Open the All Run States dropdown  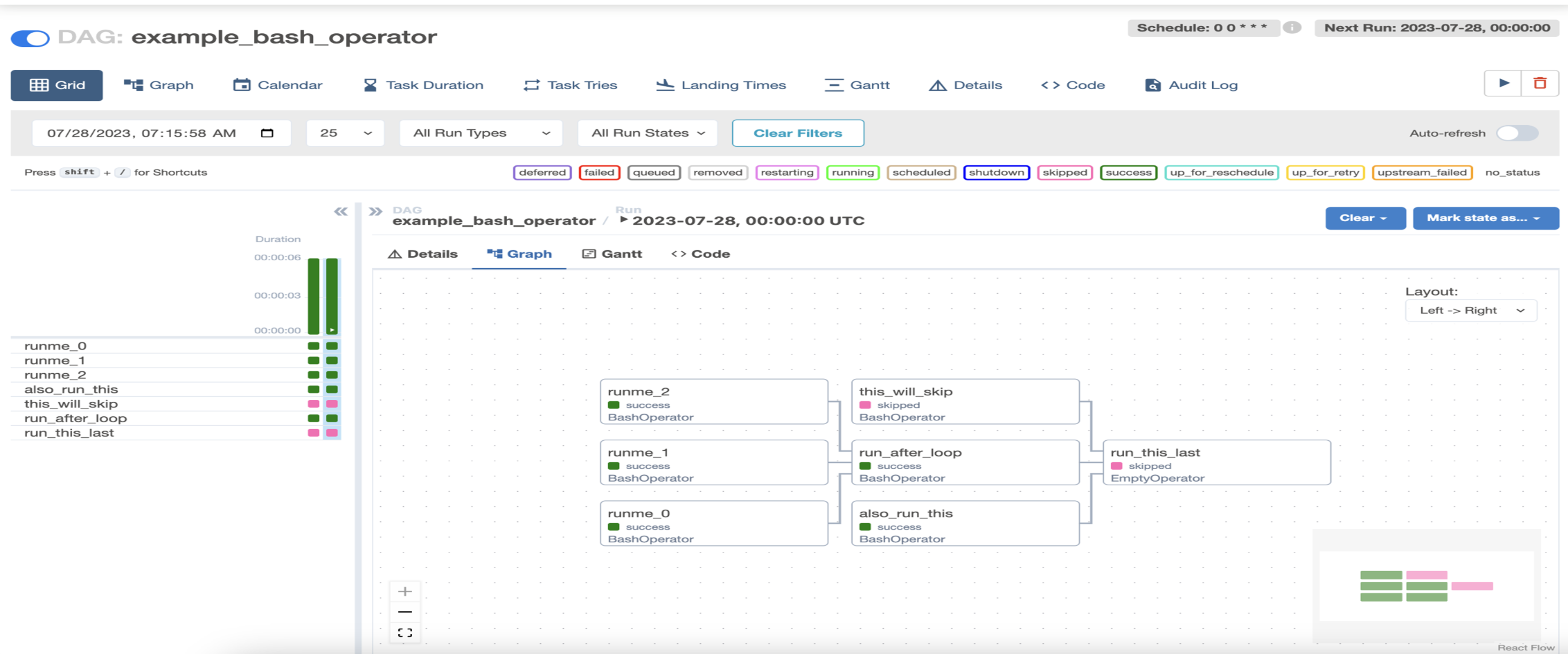tap(647, 133)
